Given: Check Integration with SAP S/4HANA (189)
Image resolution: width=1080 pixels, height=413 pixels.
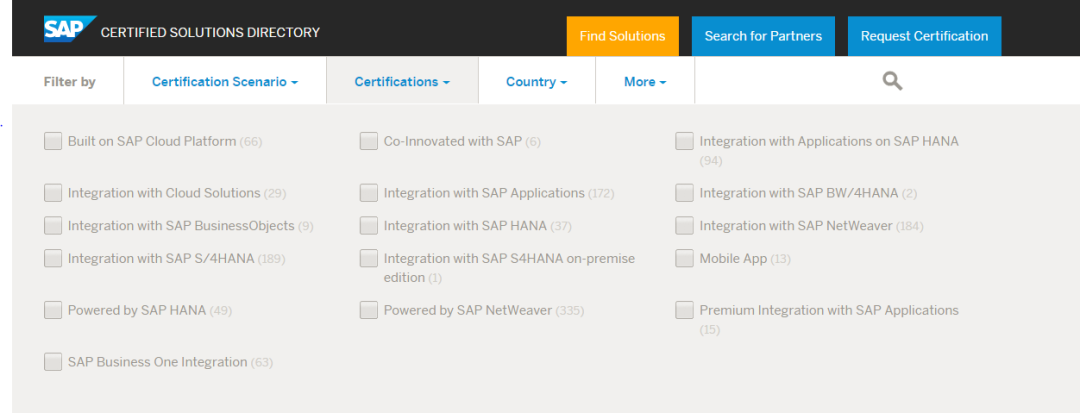Looking at the screenshot, I should tap(53, 258).
